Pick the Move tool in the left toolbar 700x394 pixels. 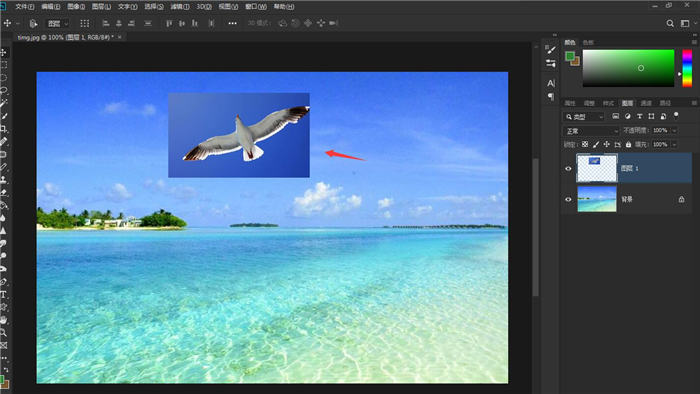click(4, 53)
